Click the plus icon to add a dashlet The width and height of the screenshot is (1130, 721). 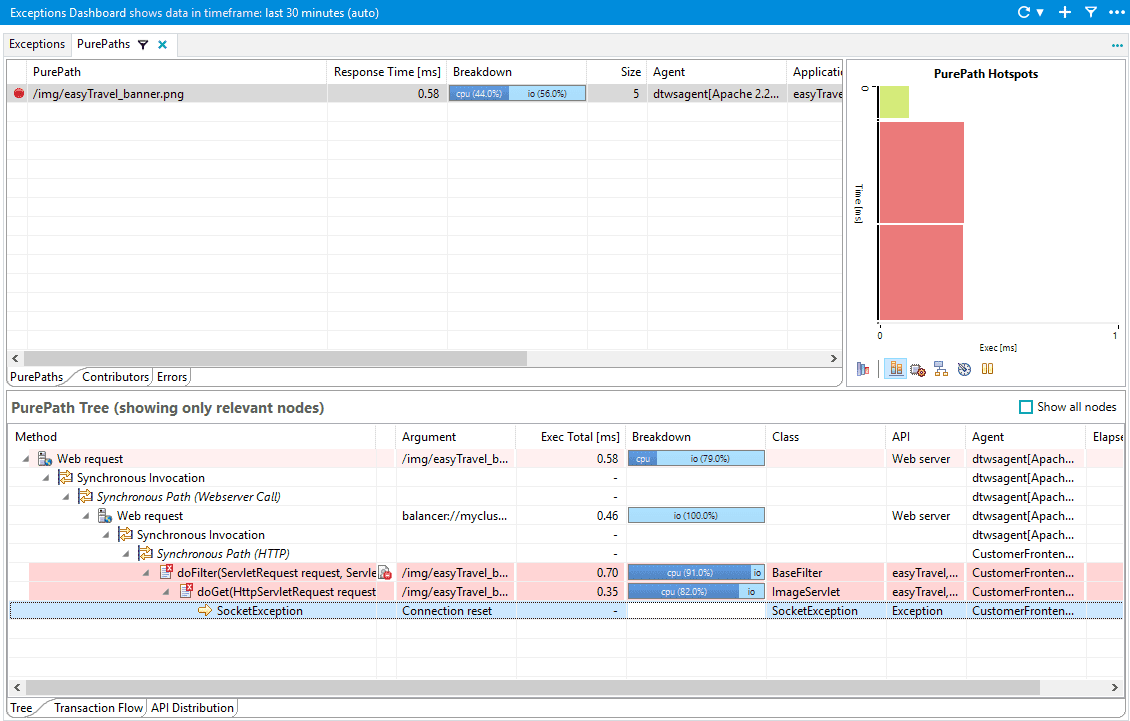point(1065,12)
